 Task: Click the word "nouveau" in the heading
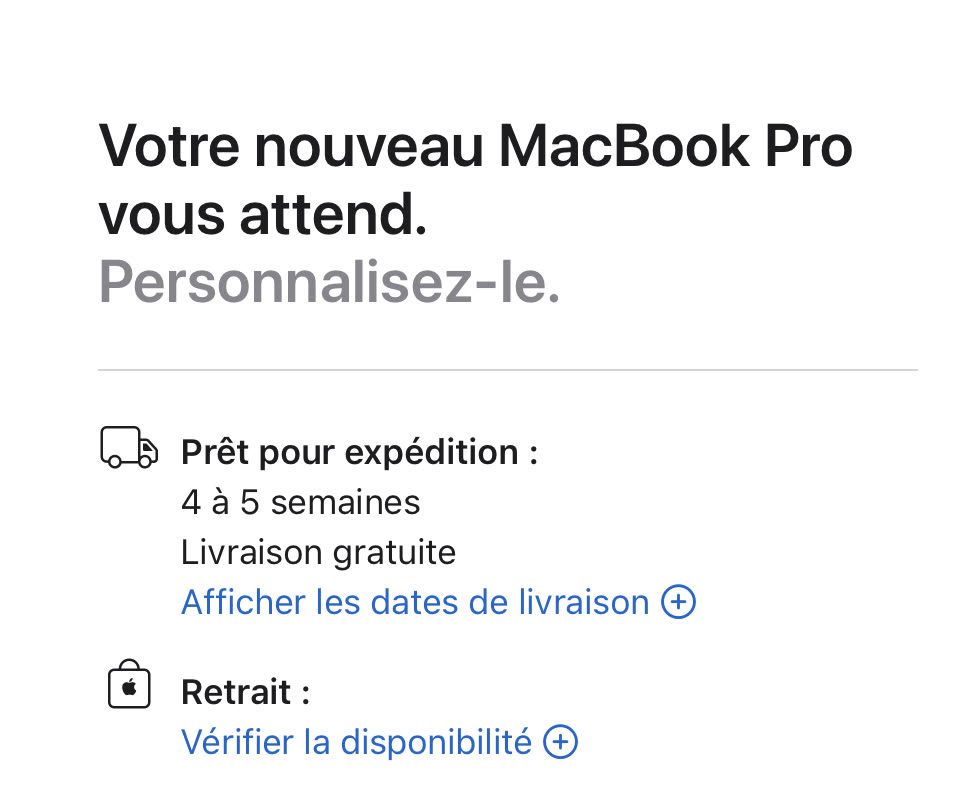point(368,147)
